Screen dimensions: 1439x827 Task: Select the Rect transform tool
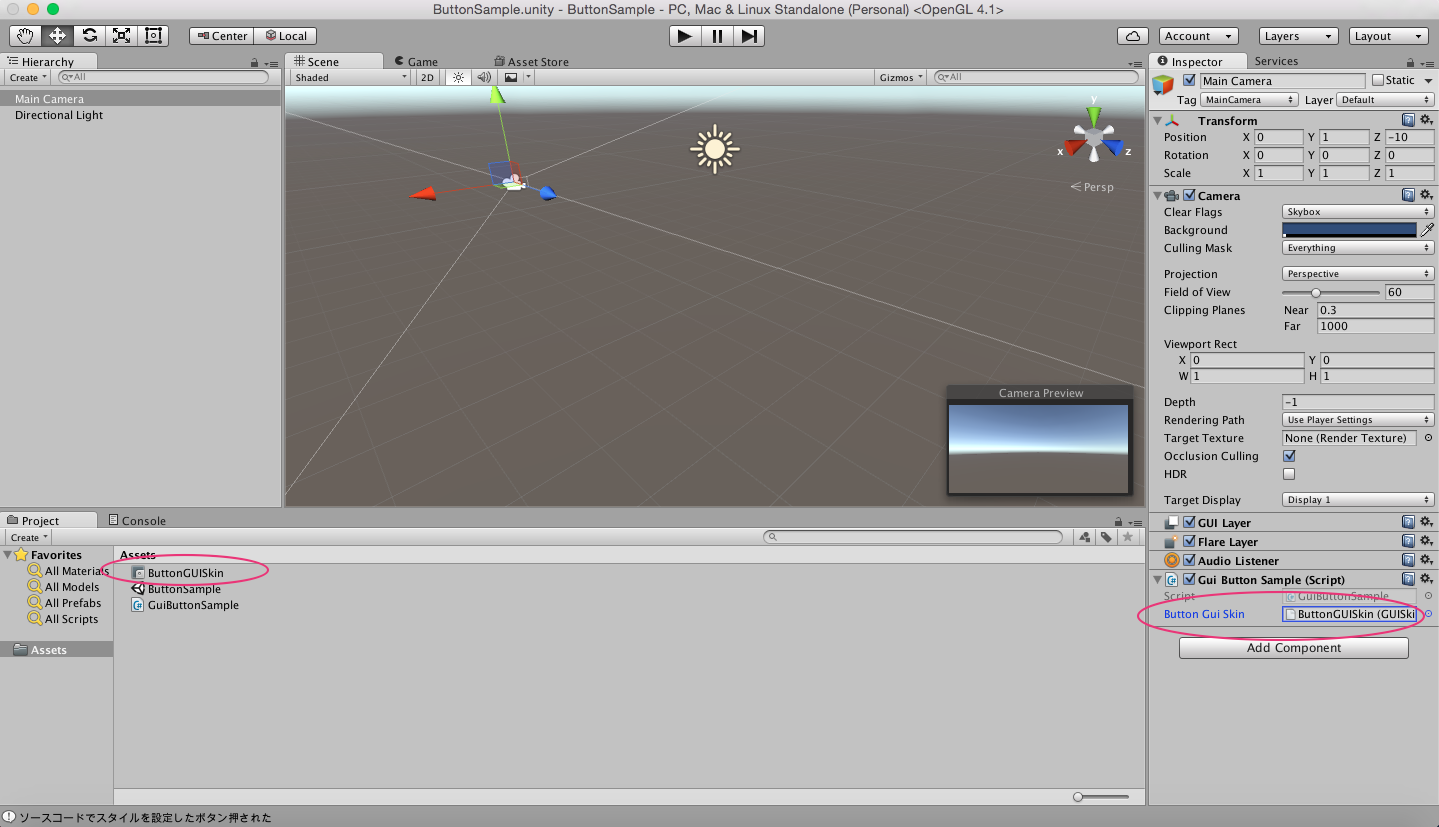point(153,35)
